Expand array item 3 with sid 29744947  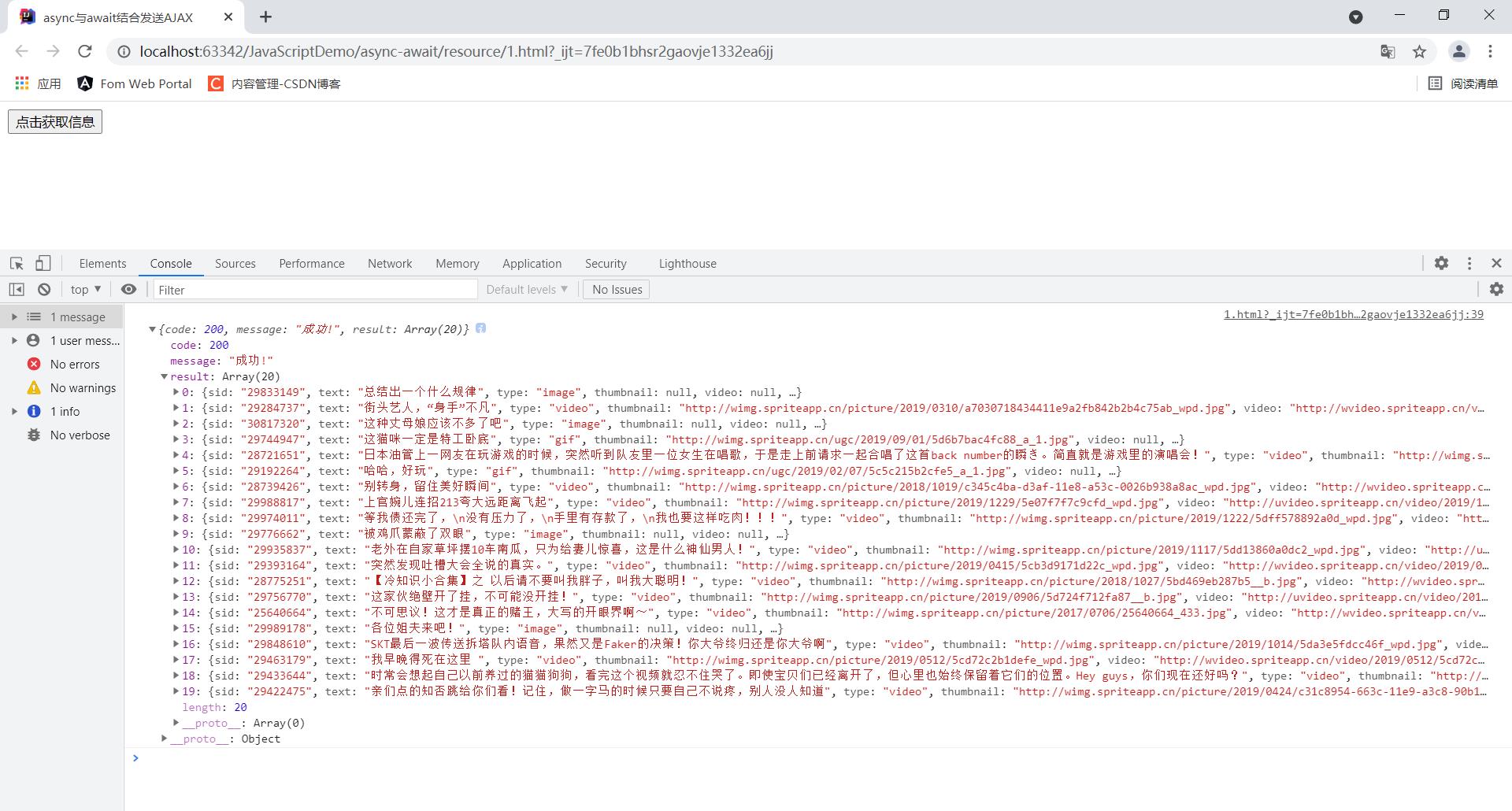point(176,439)
